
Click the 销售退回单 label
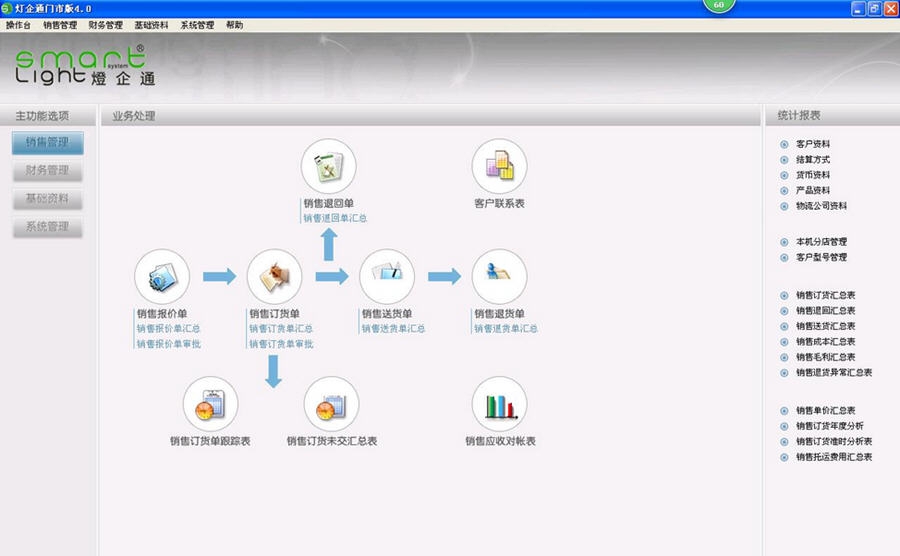pos(328,204)
